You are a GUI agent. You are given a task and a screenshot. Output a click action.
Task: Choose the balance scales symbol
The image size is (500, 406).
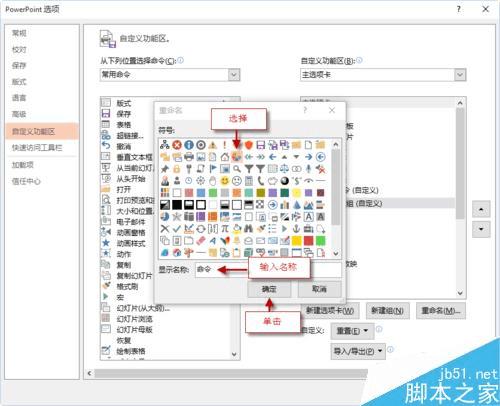click(x=284, y=169)
